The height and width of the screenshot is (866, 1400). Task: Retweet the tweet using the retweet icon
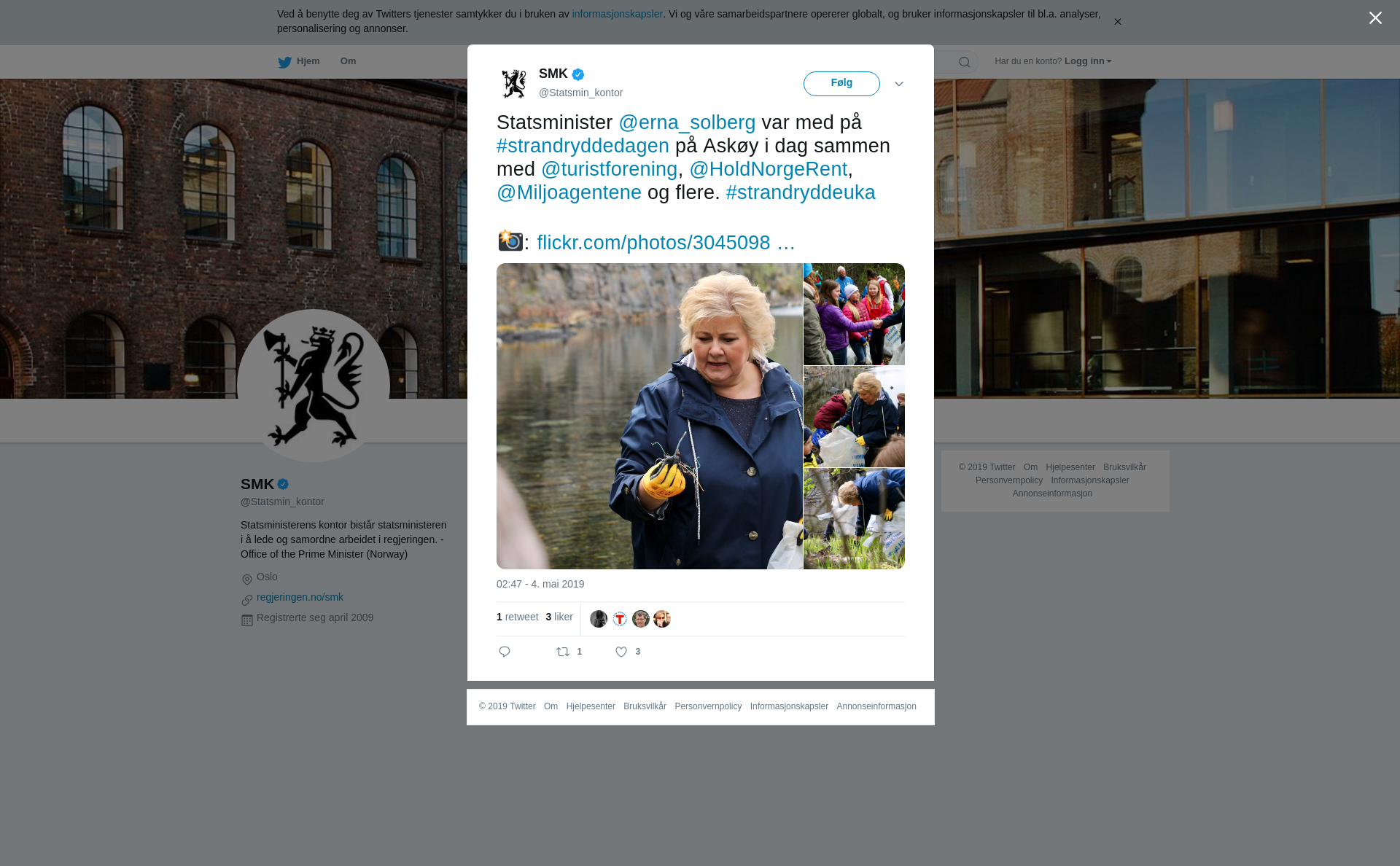pyautogui.click(x=563, y=652)
